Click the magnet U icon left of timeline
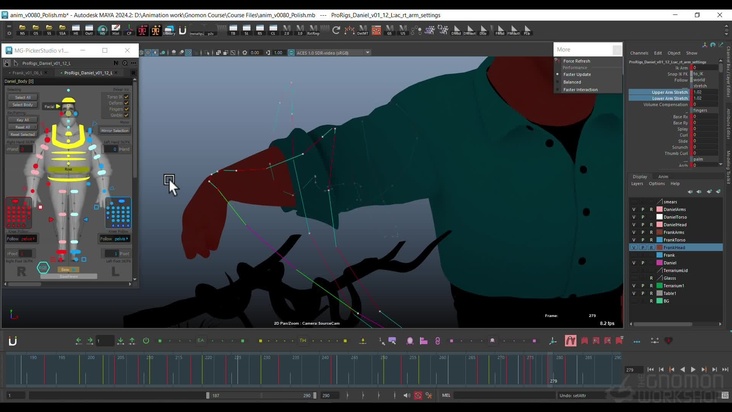The height and width of the screenshot is (412, 732). [13, 341]
